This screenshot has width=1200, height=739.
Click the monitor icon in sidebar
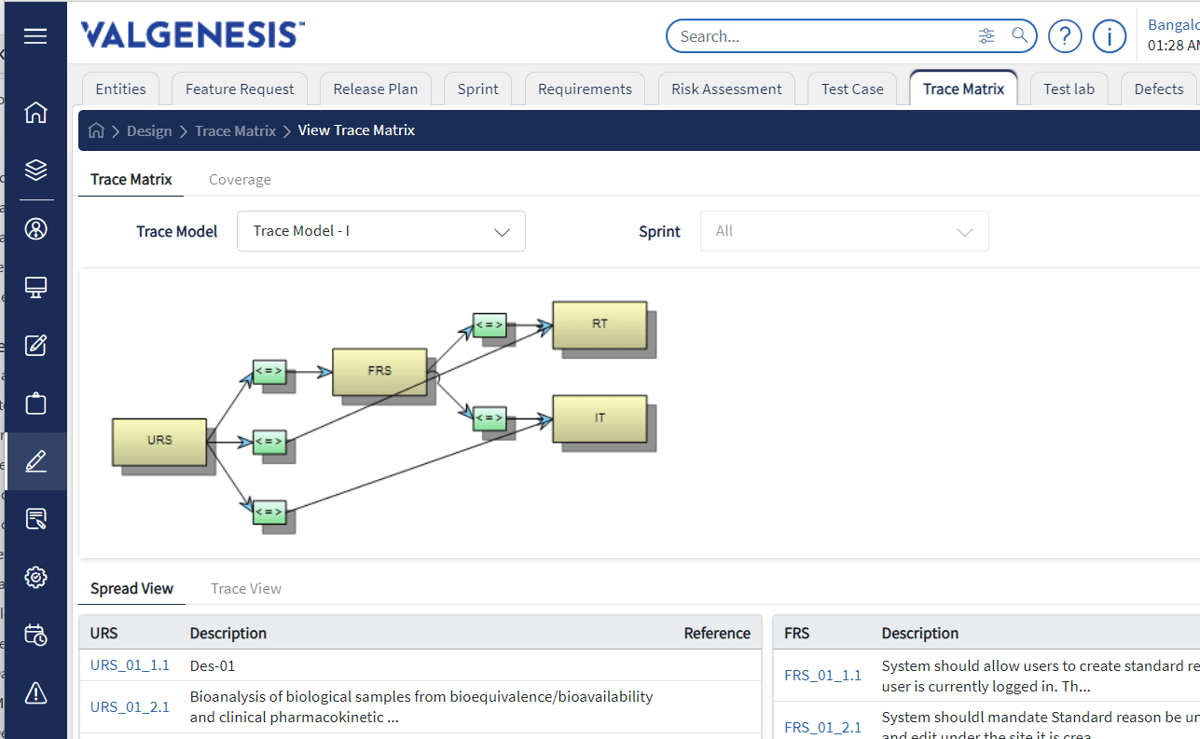36,287
